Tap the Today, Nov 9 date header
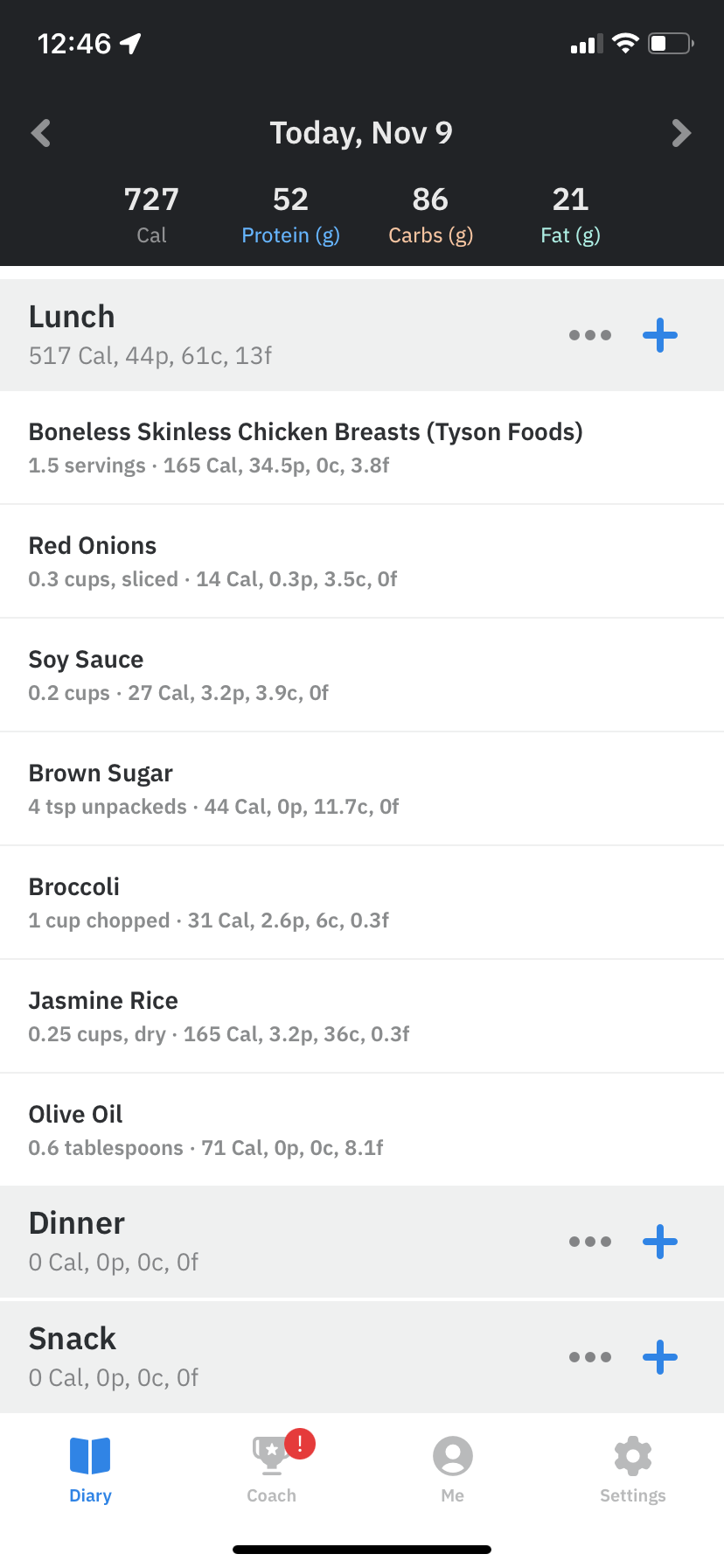The width and height of the screenshot is (724, 1568). [361, 133]
